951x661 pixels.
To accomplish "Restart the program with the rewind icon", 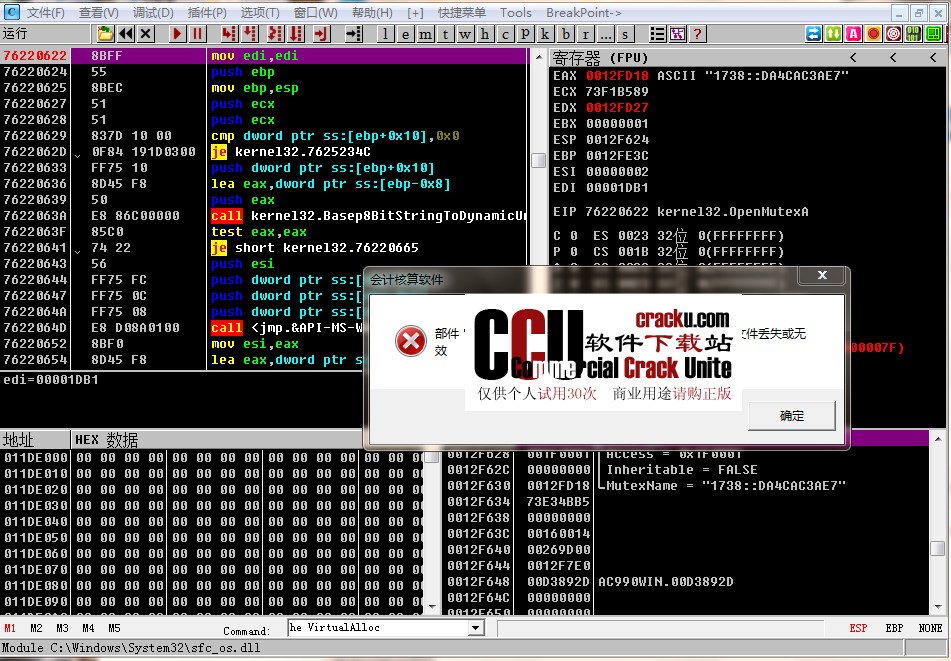I will point(126,34).
